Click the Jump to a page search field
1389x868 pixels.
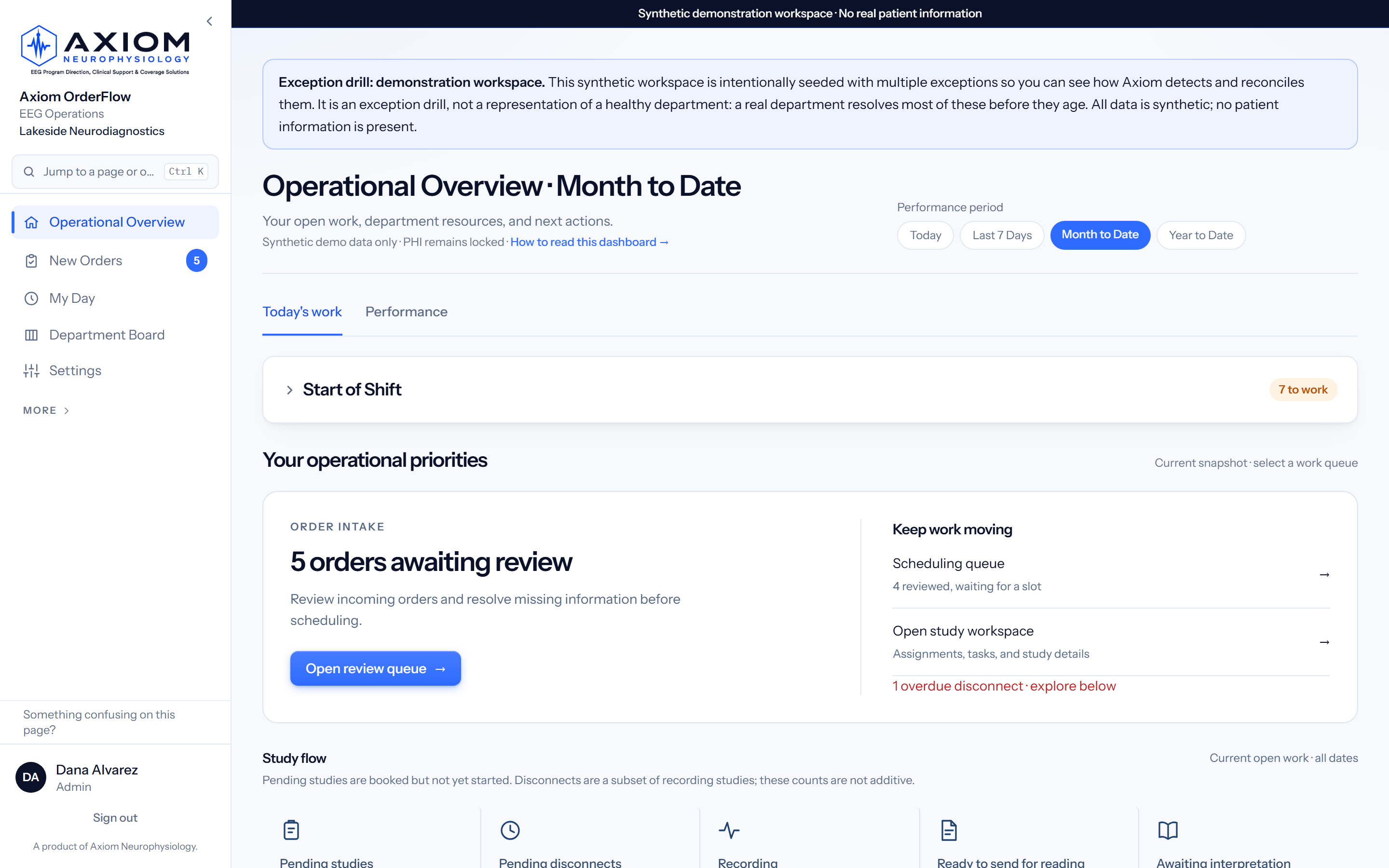pyautogui.click(x=115, y=172)
